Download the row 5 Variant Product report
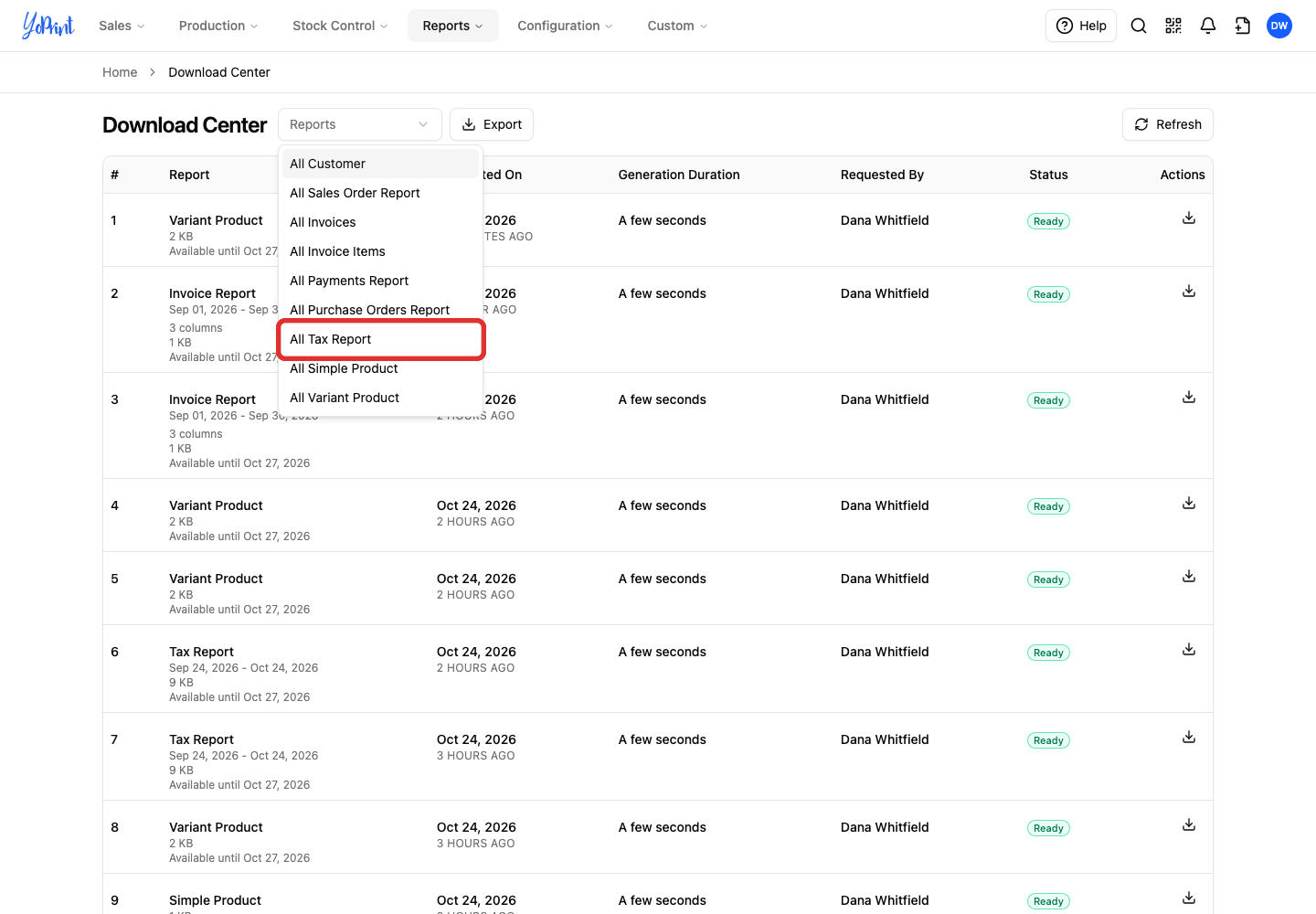The image size is (1316, 914). (1189, 576)
